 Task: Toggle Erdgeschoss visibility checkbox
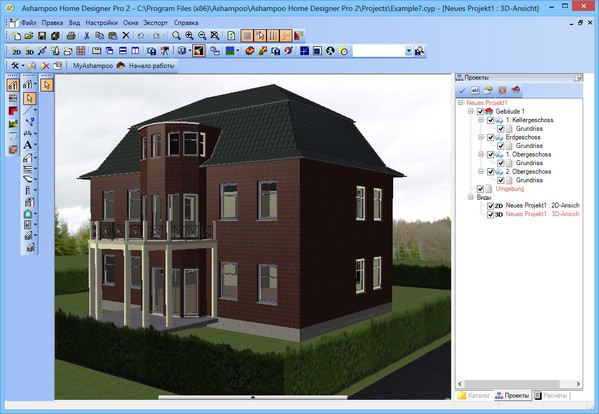click(x=491, y=137)
